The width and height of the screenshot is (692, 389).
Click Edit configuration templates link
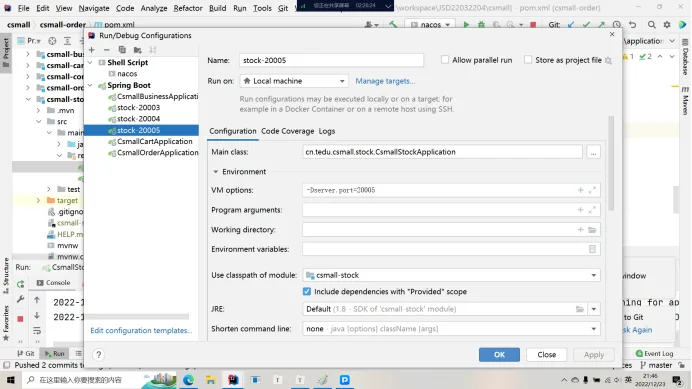(141, 331)
